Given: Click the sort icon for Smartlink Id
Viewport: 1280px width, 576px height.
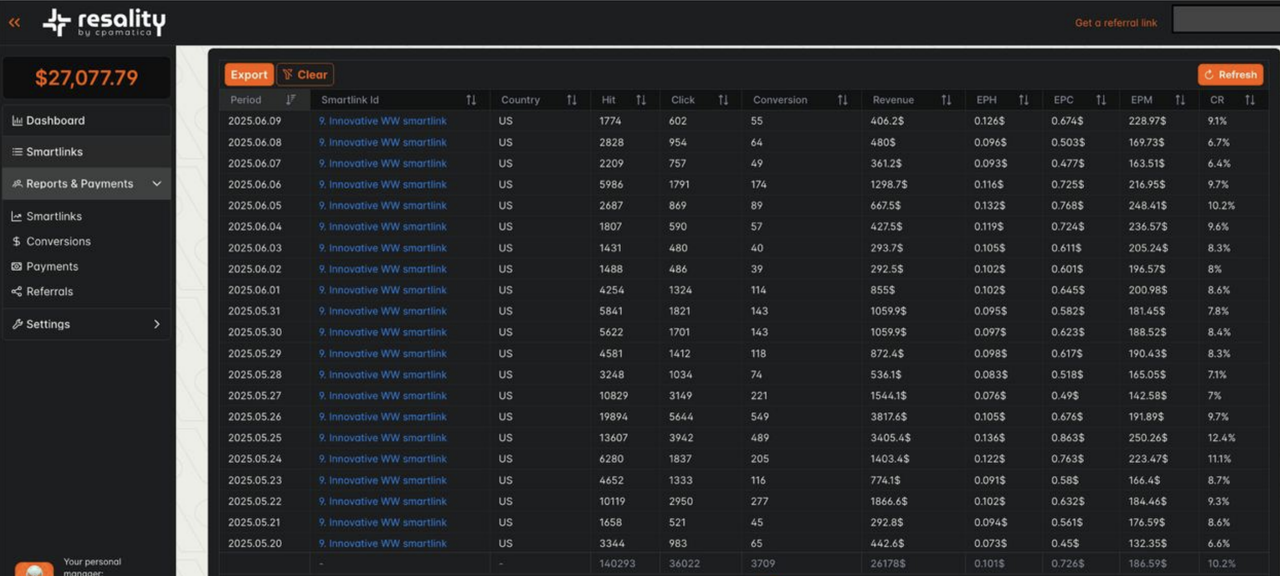Looking at the screenshot, I should coord(471,100).
